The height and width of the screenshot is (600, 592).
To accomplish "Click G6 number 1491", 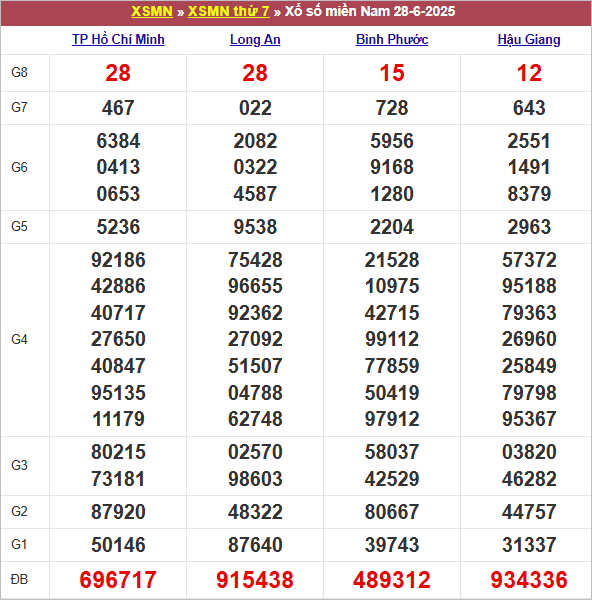I will [x=529, y=167].
